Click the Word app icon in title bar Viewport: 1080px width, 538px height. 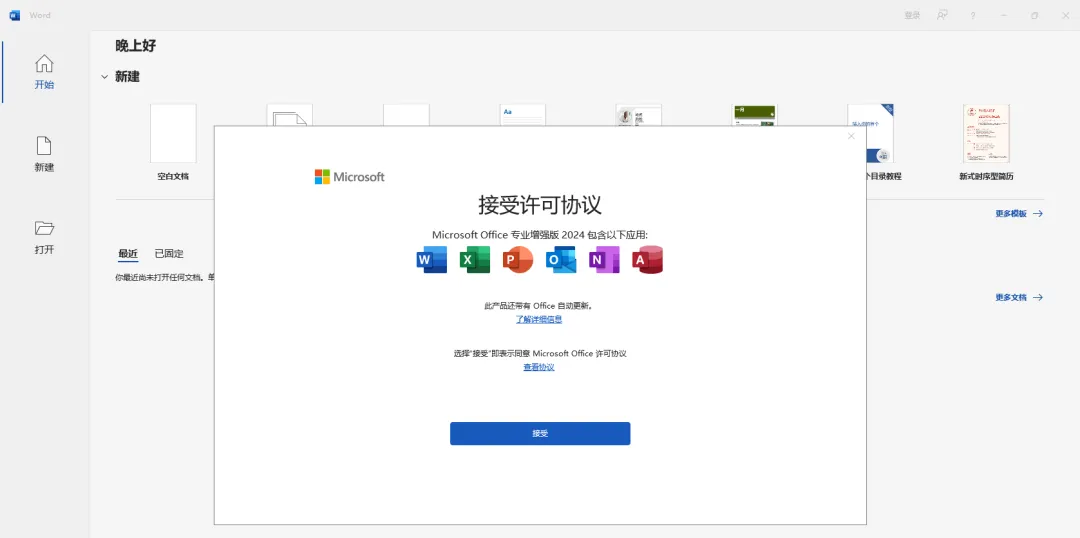coord(14,15)
